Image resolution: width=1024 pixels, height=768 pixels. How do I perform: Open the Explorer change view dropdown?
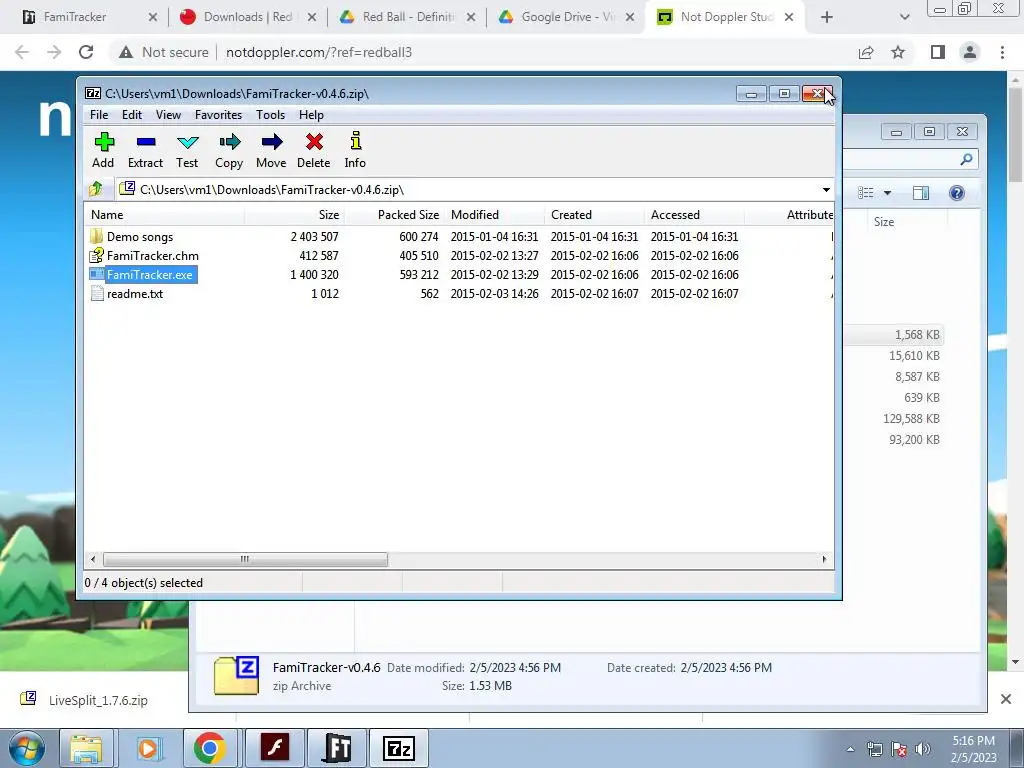point(888,193)
